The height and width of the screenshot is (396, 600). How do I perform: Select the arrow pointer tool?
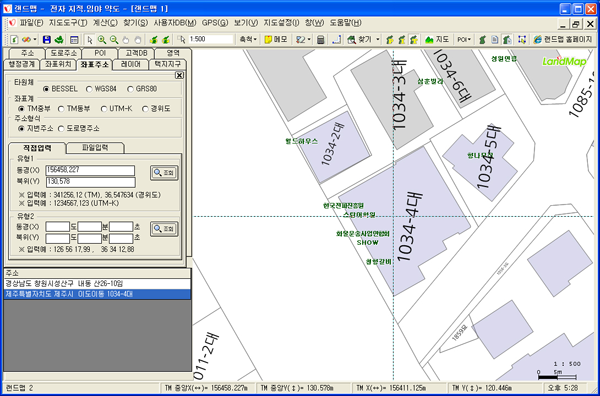coord(90,39)
